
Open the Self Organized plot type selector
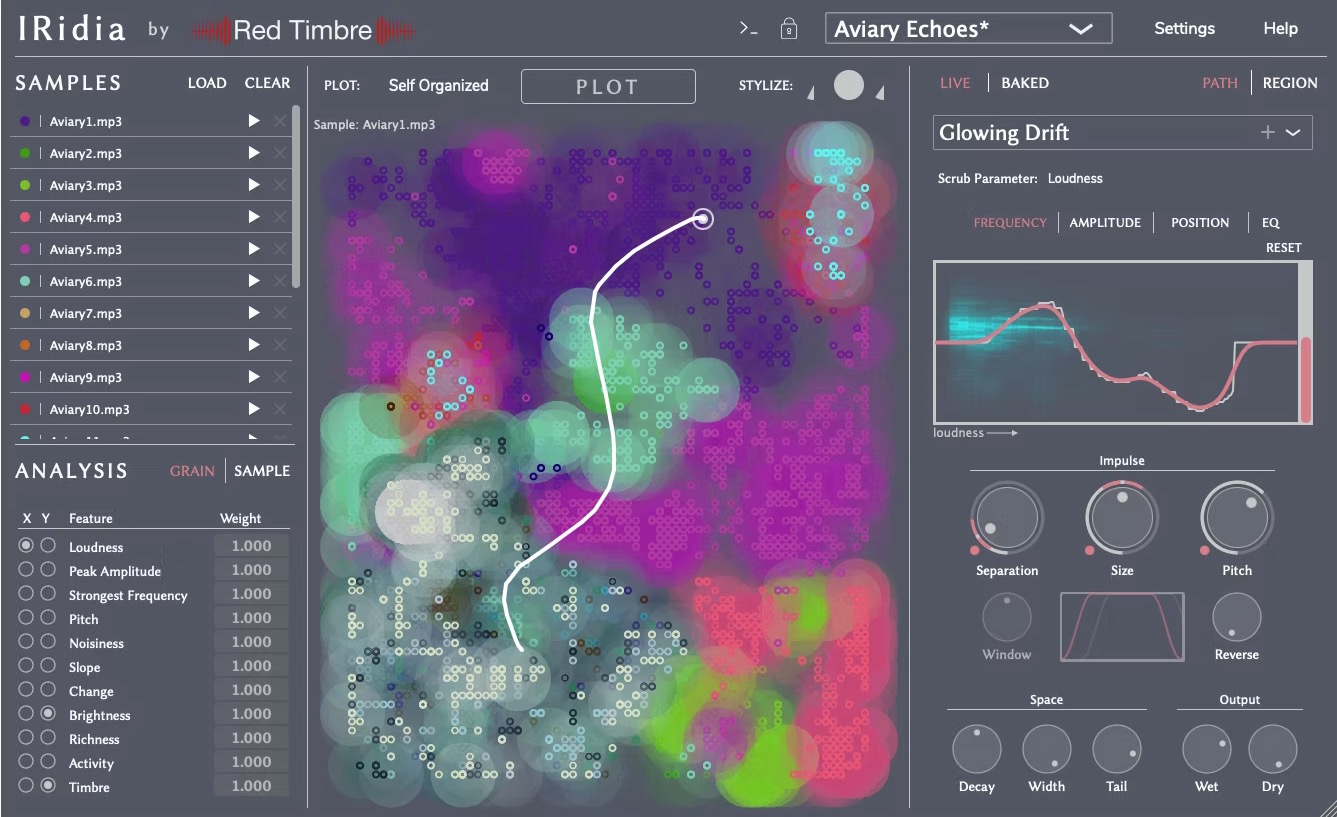438,86
